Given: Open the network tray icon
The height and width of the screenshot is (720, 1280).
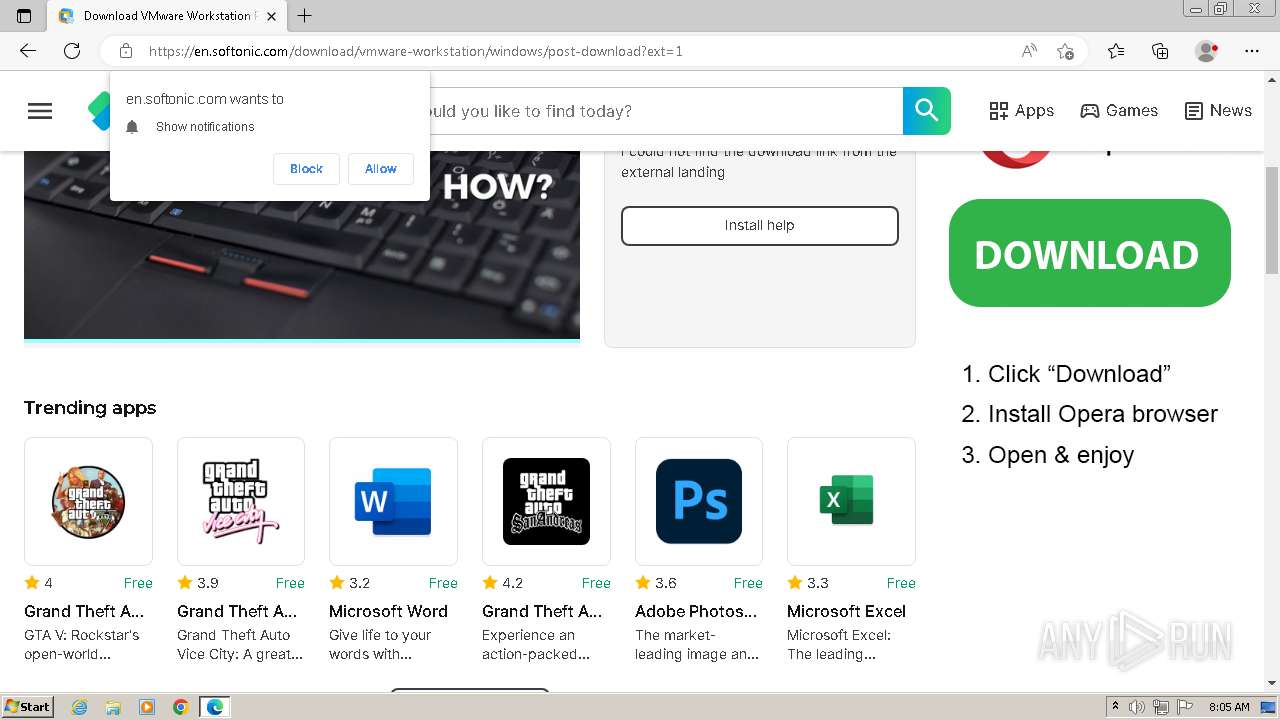Looking at the screenshot, I should click(1161, 707).
